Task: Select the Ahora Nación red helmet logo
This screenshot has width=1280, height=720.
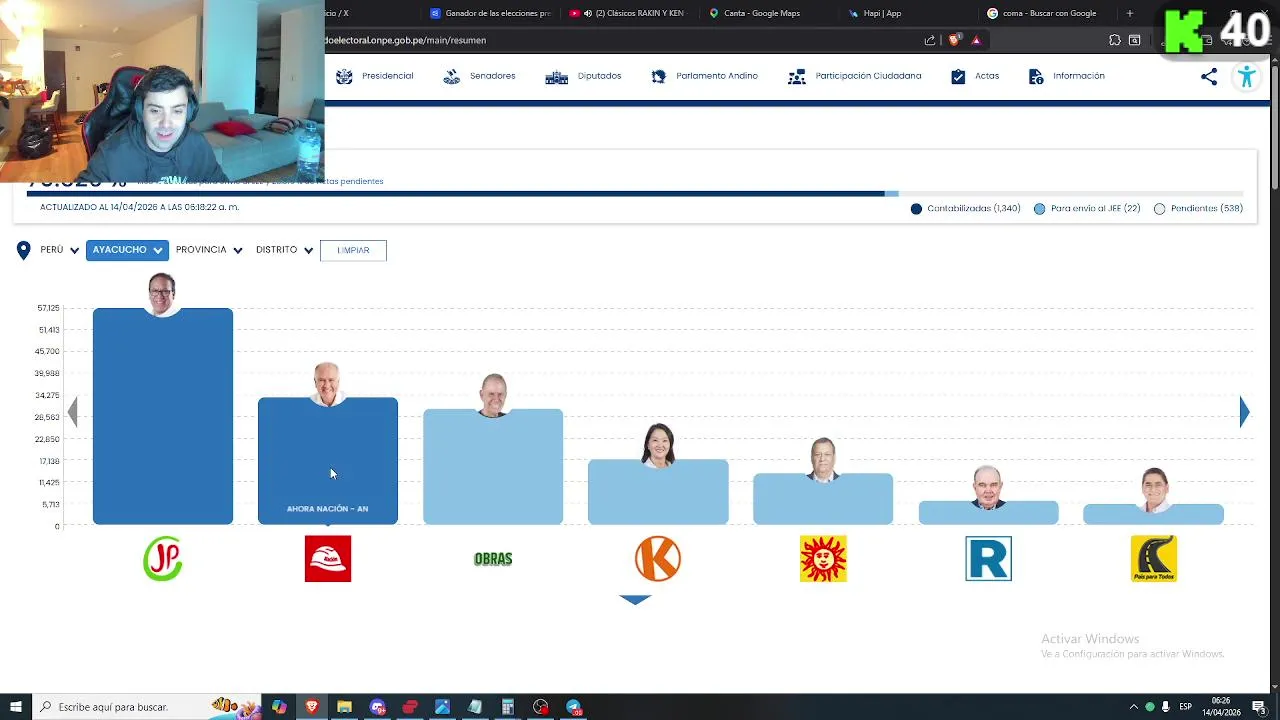Action: pos(328,558)
